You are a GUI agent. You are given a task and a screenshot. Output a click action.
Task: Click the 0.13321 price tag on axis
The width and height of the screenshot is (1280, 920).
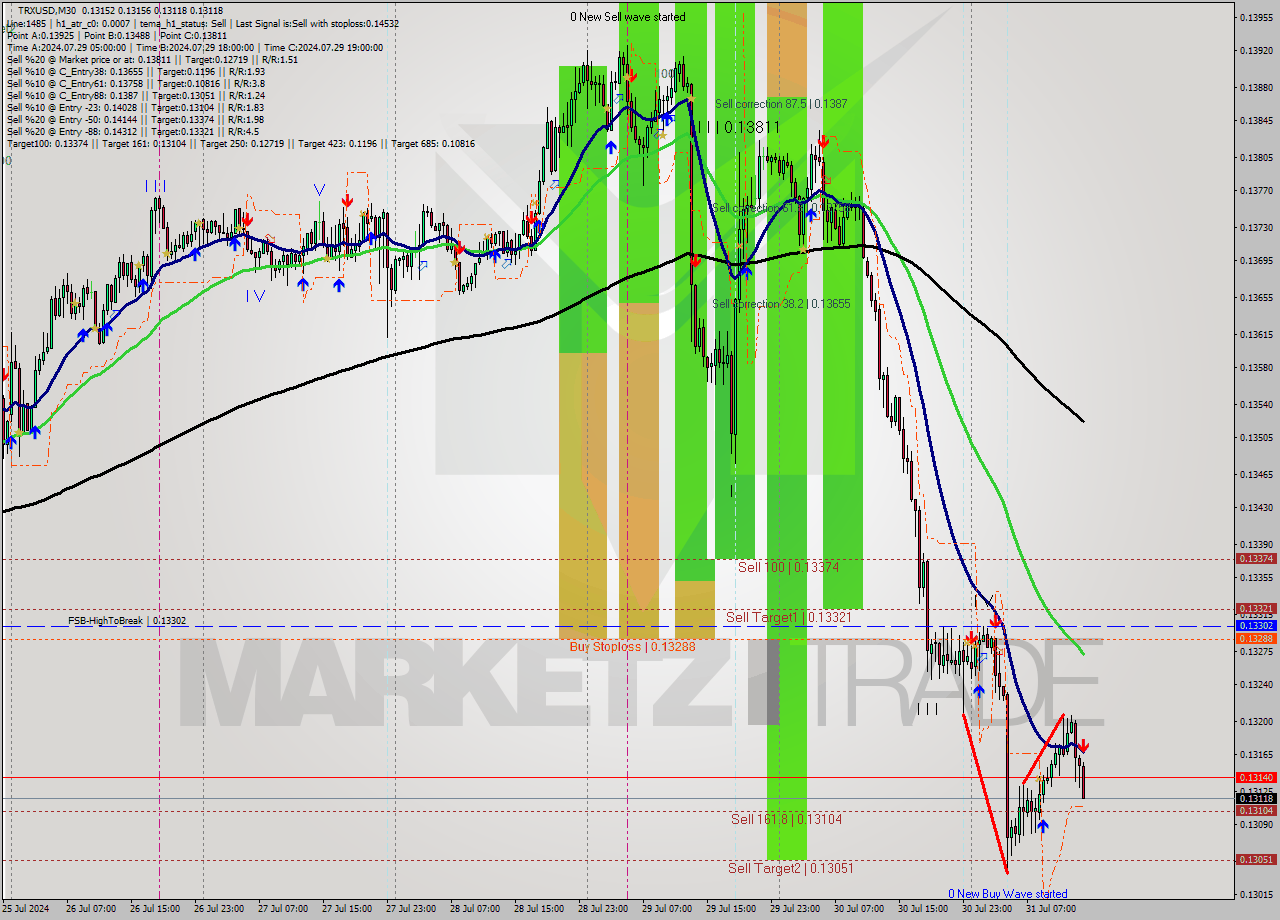(1256, 608)
